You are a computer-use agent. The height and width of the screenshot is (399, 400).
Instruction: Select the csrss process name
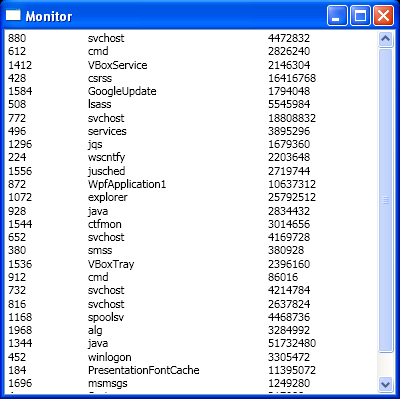100,78
